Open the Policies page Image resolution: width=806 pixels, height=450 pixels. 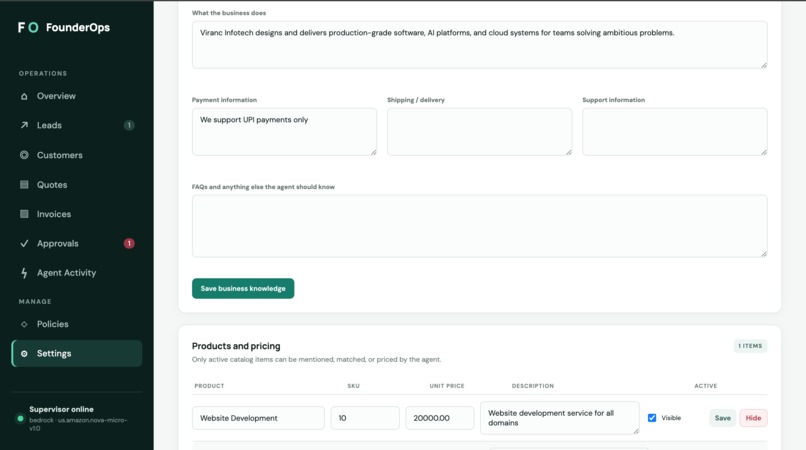click(77, 324)
